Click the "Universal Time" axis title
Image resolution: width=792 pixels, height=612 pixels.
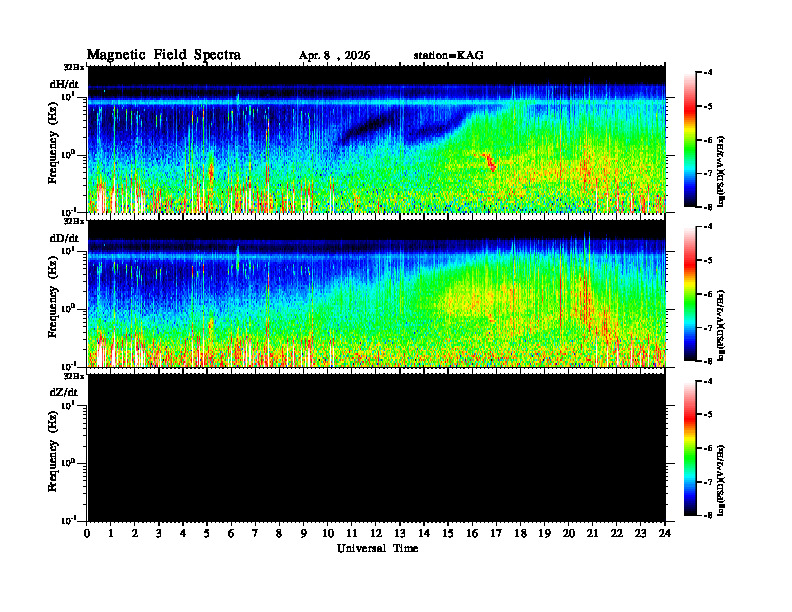(377, 548)
